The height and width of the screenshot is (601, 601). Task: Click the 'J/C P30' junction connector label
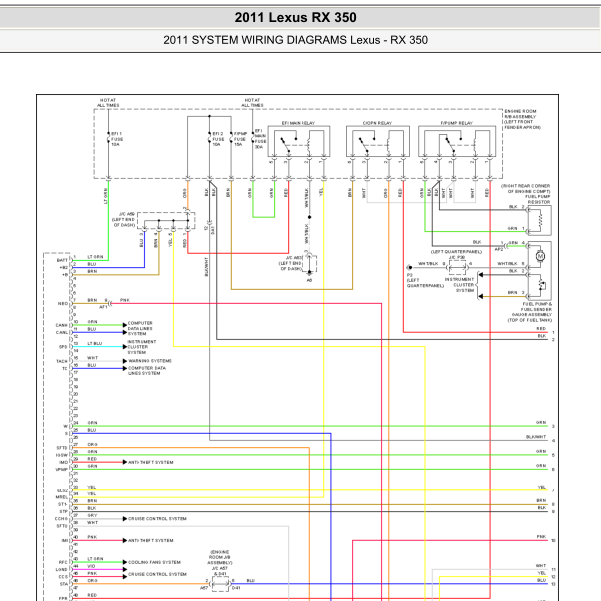pos(457,257)
